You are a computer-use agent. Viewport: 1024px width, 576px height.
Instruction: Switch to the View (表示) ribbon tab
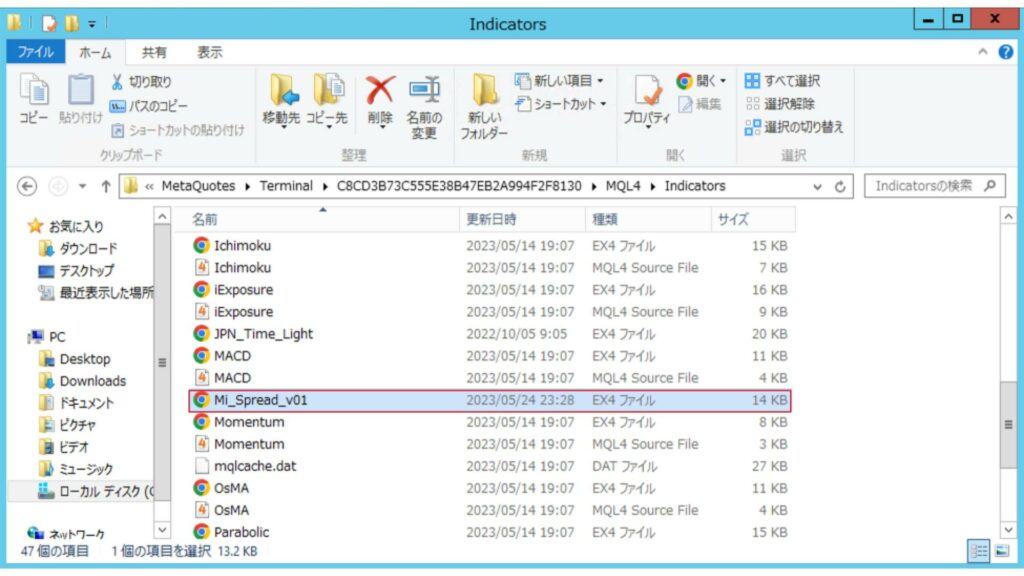click(x=209, y=52)
